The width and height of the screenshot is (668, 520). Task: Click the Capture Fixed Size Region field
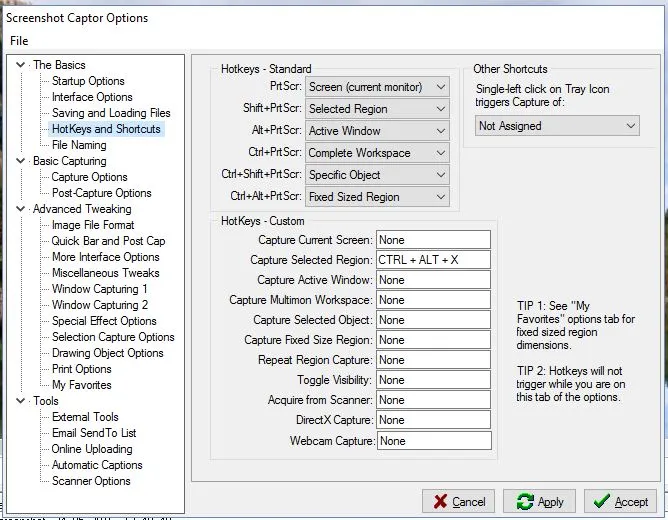433,340
